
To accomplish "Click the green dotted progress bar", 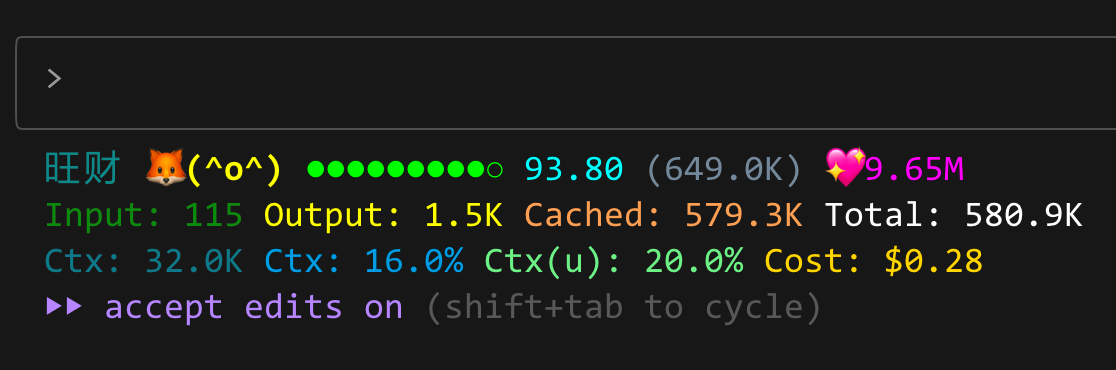I will 405,169.
